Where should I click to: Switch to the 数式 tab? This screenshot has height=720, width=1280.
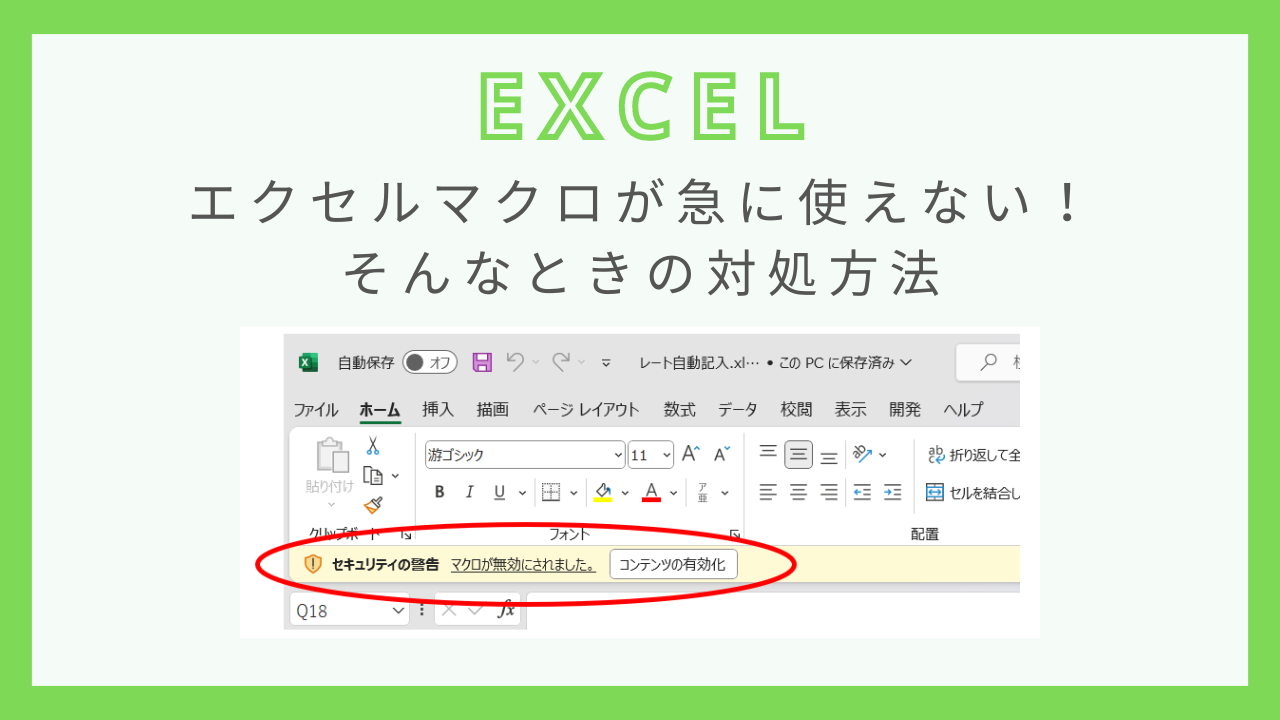(680, 409)
